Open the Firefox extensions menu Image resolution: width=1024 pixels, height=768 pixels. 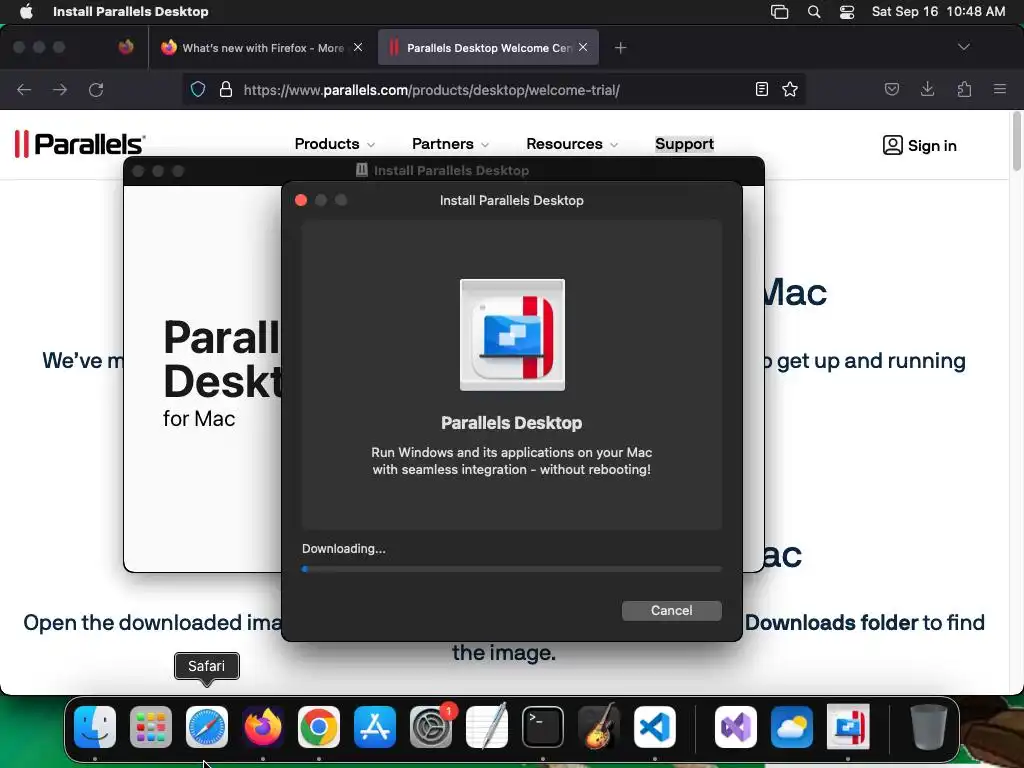(x=964, y=89)
